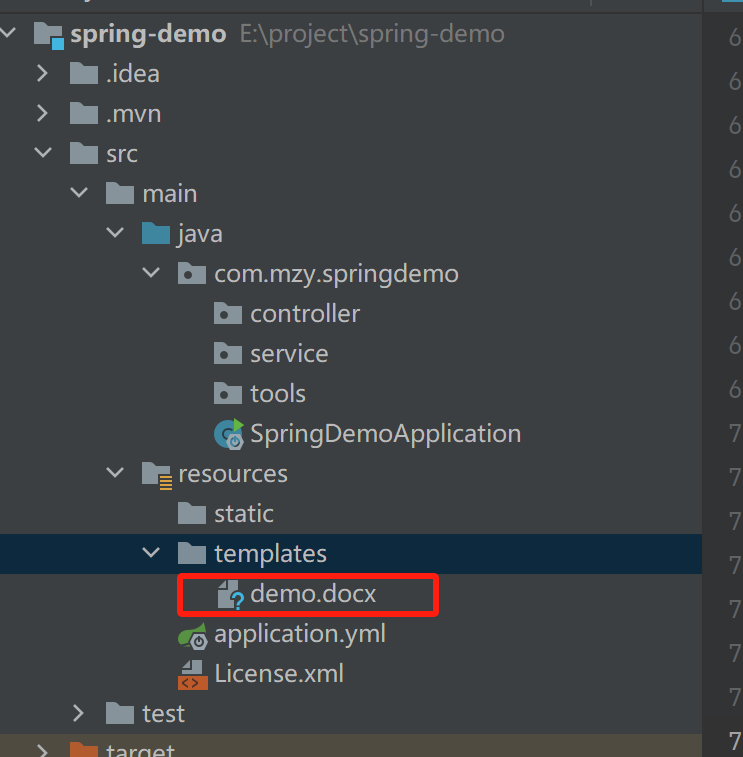The image size is (743, 757).
Task: Select the tools package
Action: point(278,394)
